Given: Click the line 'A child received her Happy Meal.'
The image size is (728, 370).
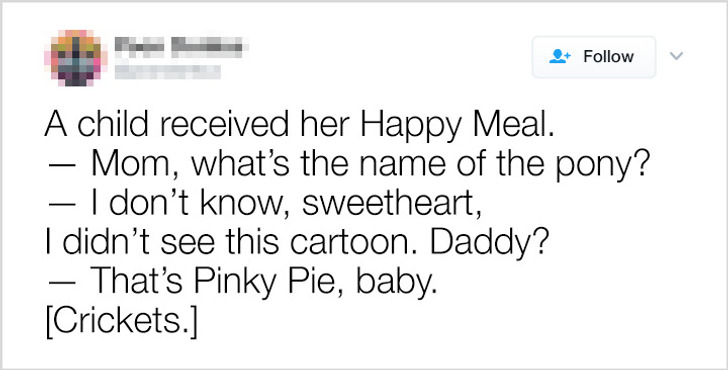Looking at the screenshot, I should [x=299, y=125].
